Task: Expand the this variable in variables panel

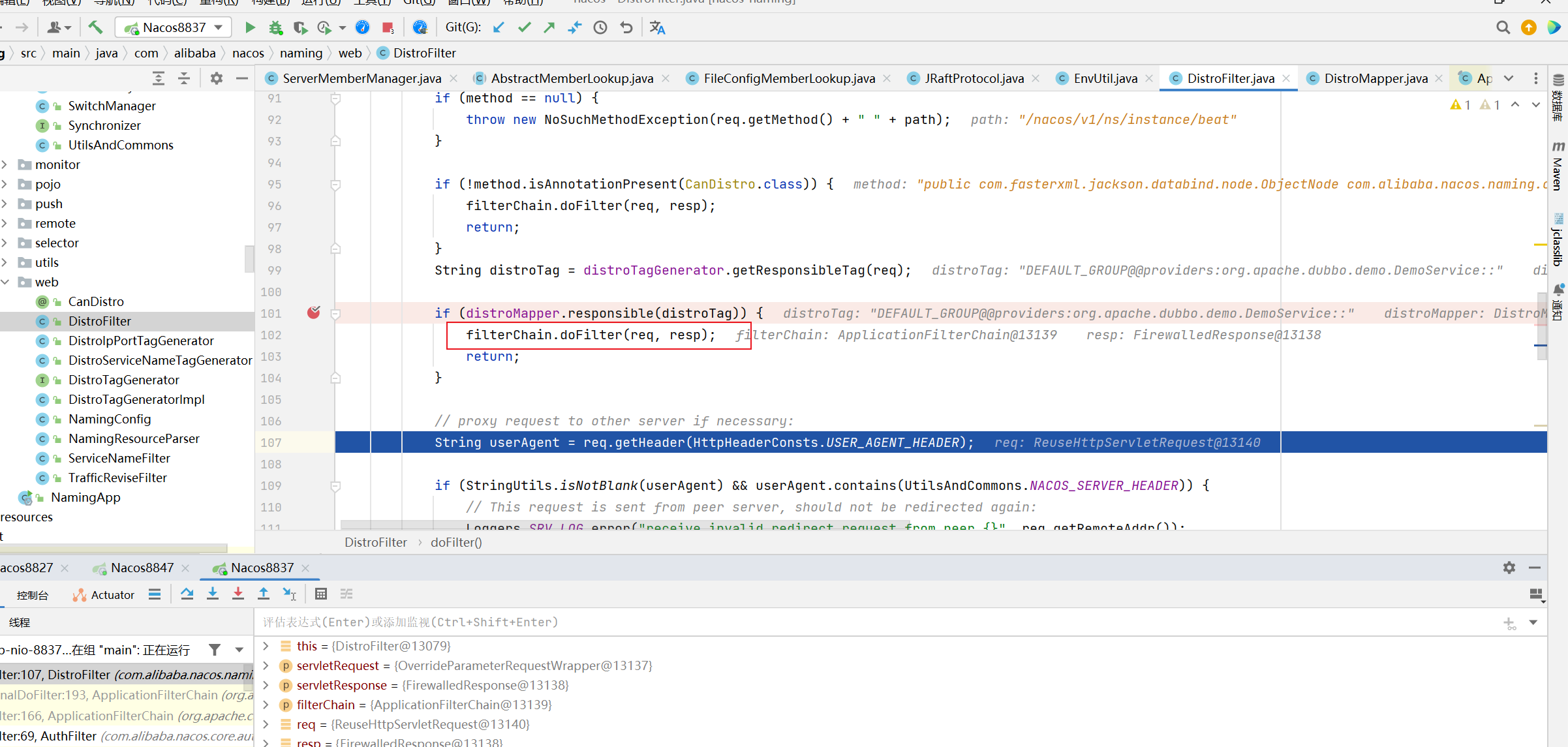Action: tap(265, 646)
